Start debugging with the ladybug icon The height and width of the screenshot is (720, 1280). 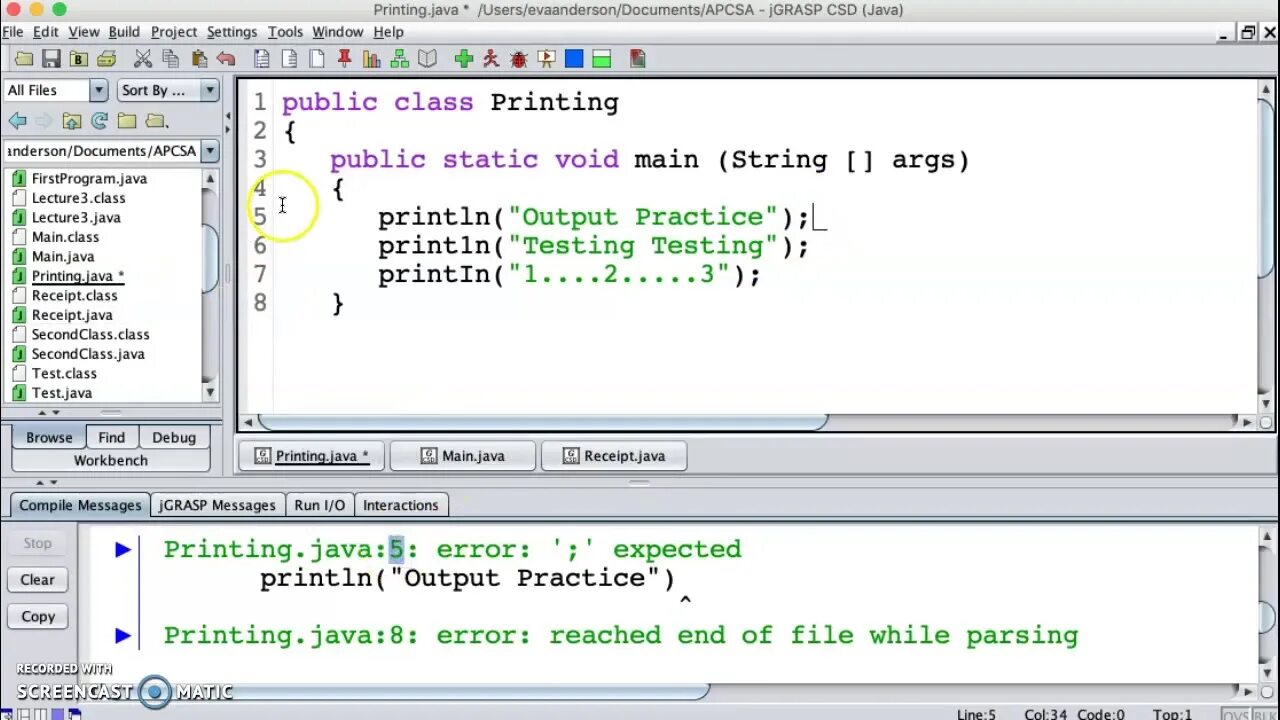click(x=518, y=59)
